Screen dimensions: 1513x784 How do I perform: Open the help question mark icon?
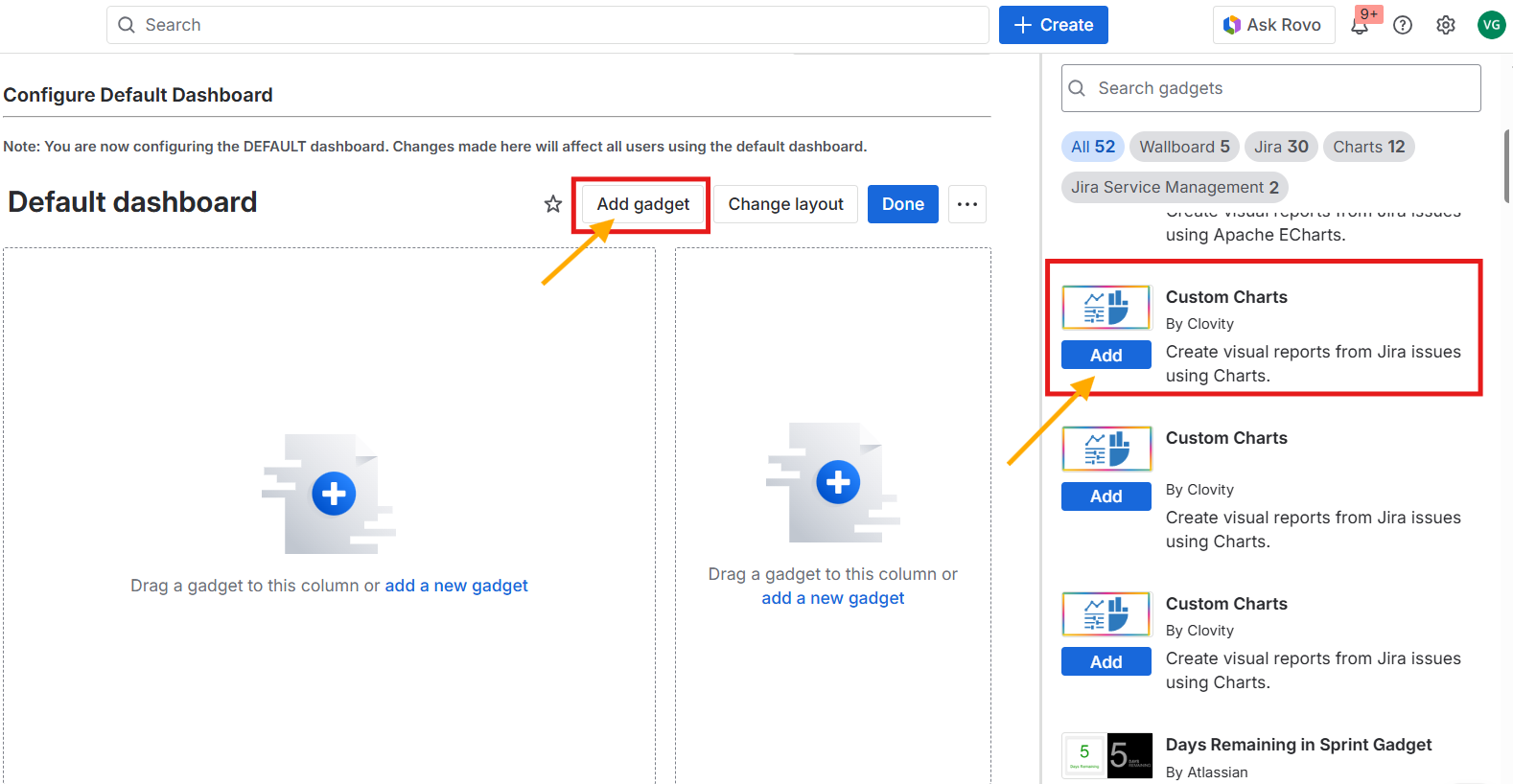pyautogui.click(x=1403, y=26)
